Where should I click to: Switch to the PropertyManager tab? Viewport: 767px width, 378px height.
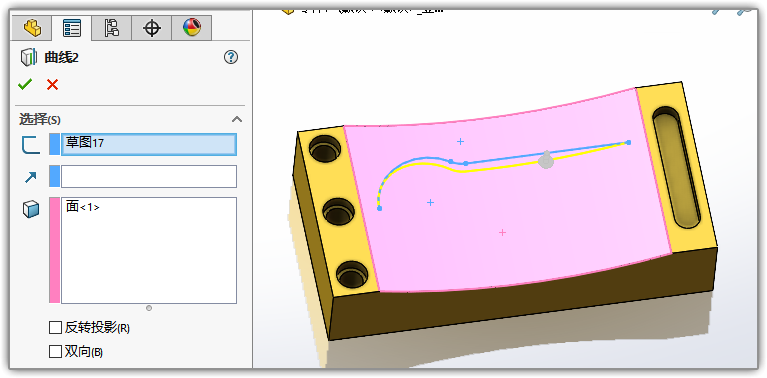[72, 28]
